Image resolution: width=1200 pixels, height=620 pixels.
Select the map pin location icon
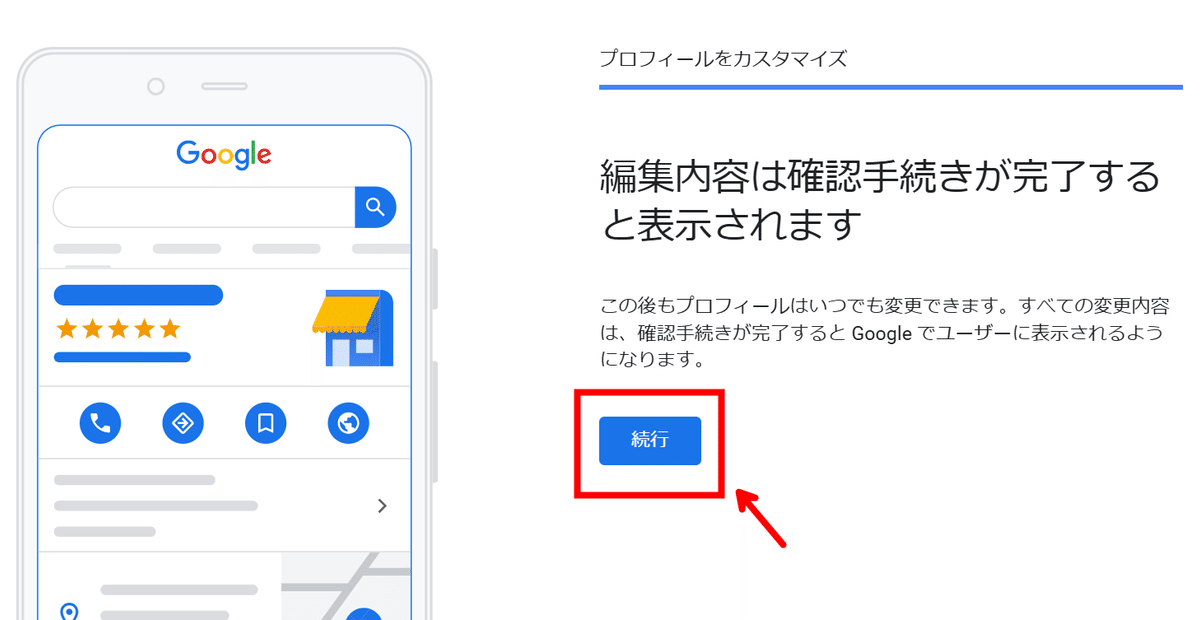point(69,611)
